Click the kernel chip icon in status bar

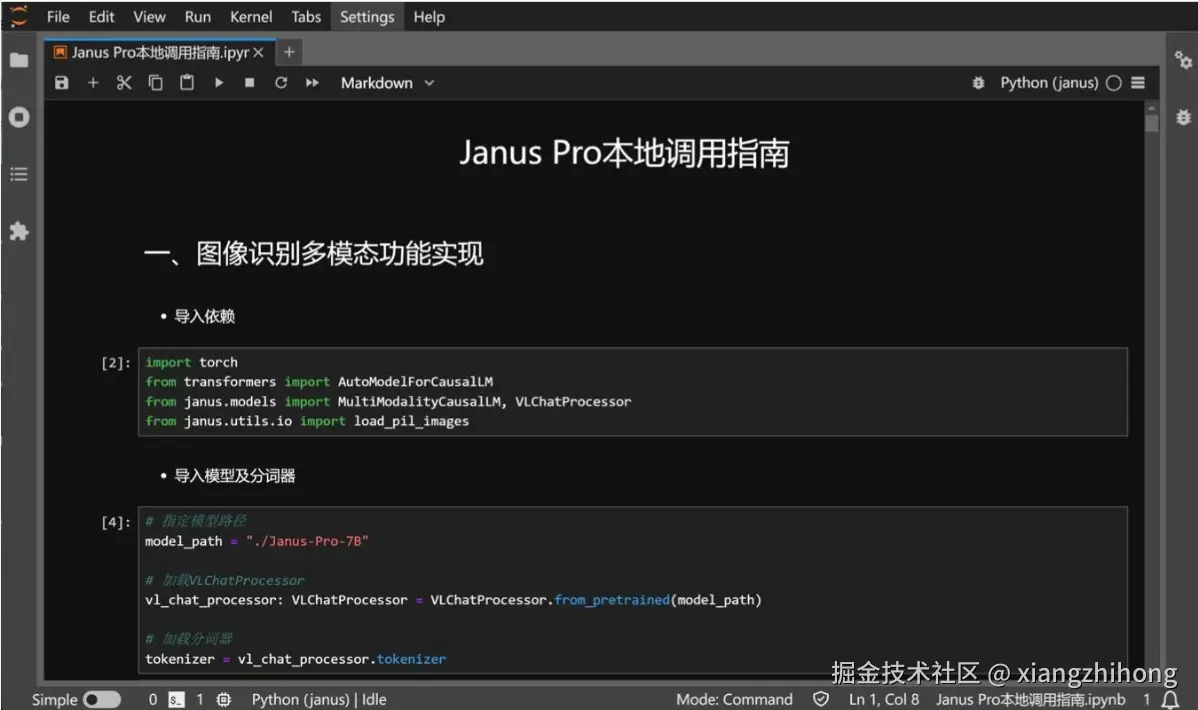pyautogui.click(x=223, y=699)
